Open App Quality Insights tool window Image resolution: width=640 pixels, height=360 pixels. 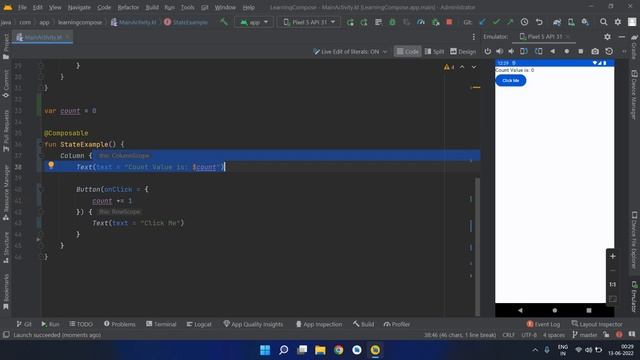tap(253, 324)
